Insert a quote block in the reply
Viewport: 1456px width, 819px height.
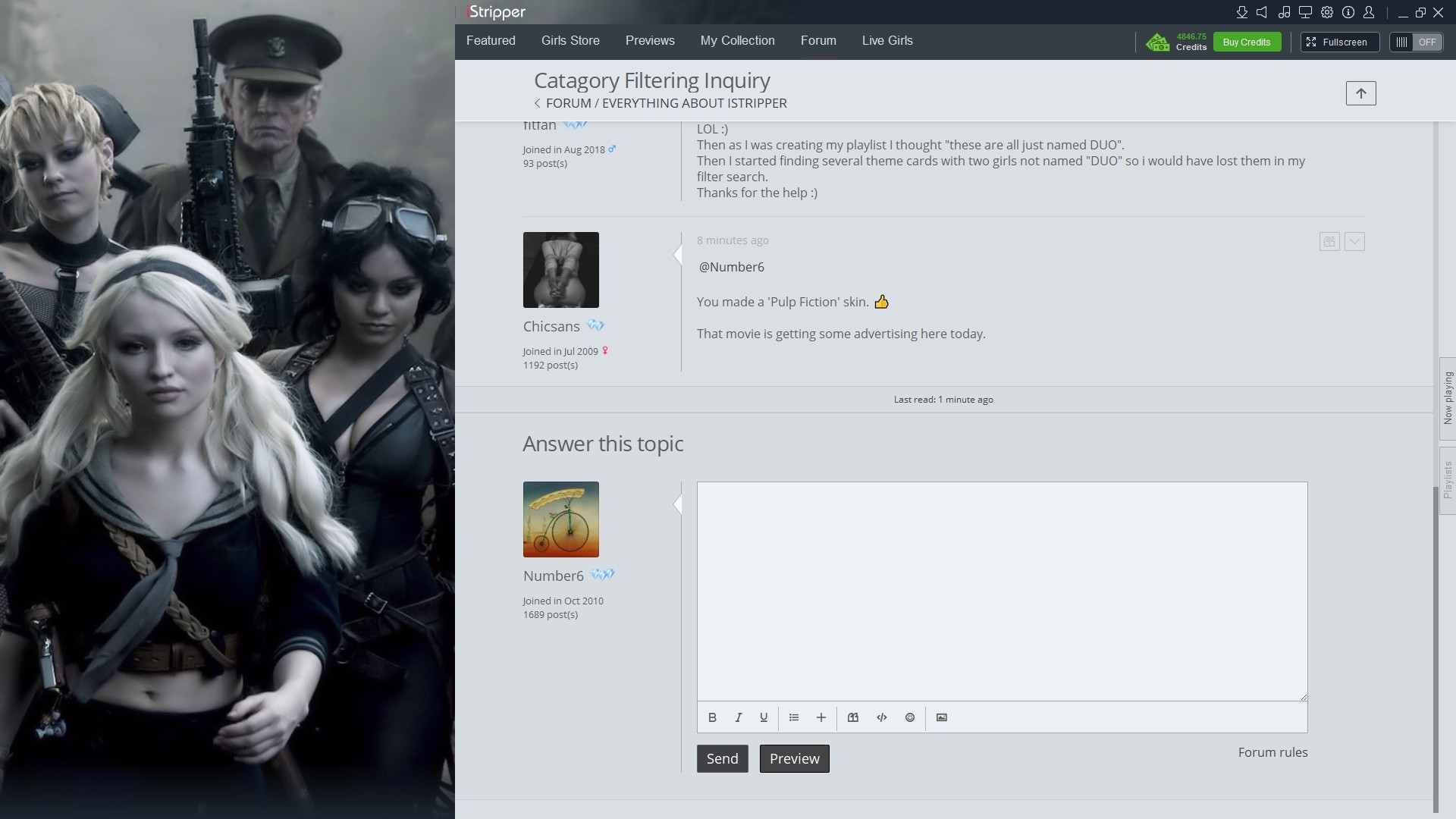pyautogui.click(x=853, y=717)
